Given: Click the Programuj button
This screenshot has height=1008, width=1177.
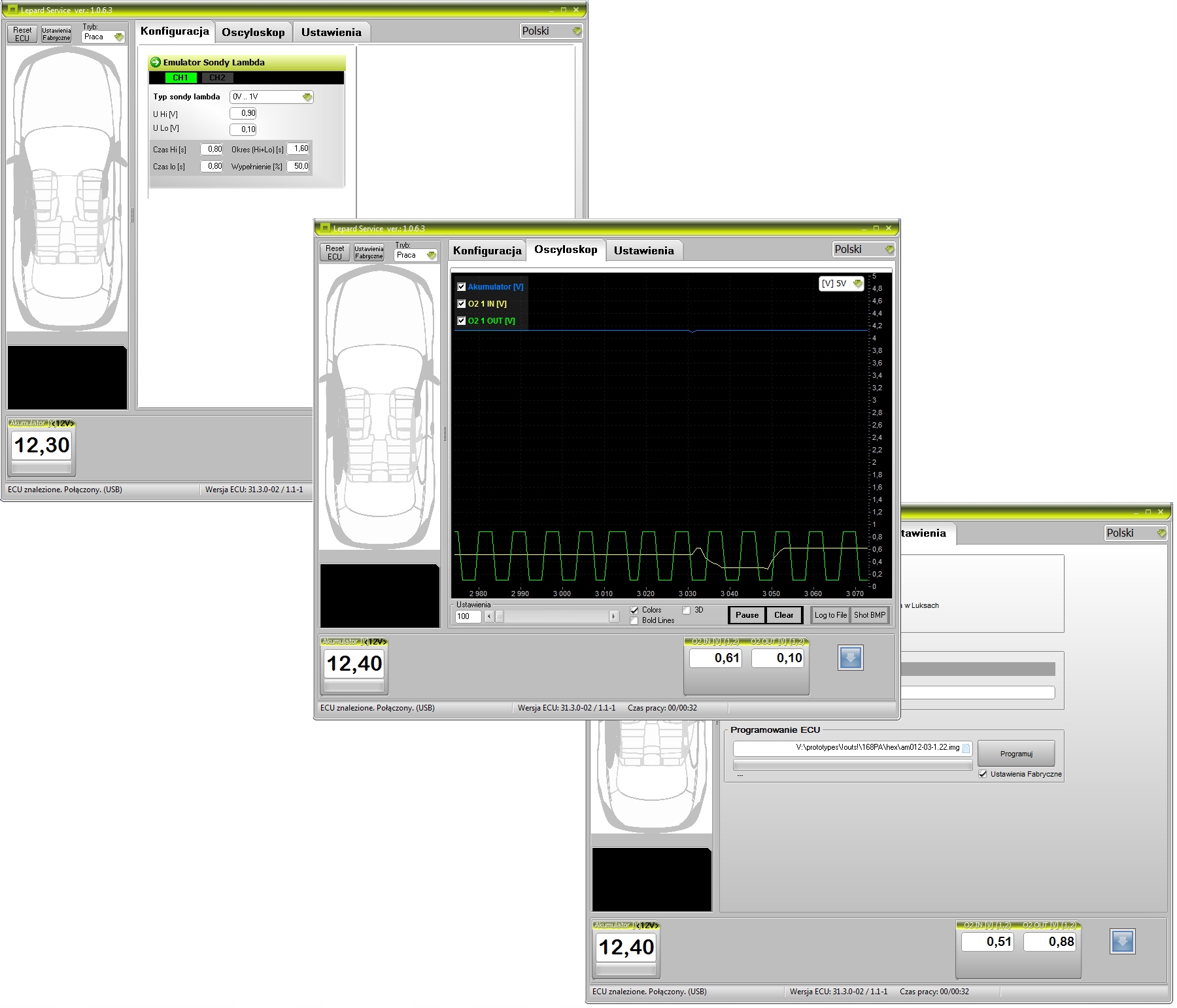Looking at the screenshot, I should [x=1015, y=754].
